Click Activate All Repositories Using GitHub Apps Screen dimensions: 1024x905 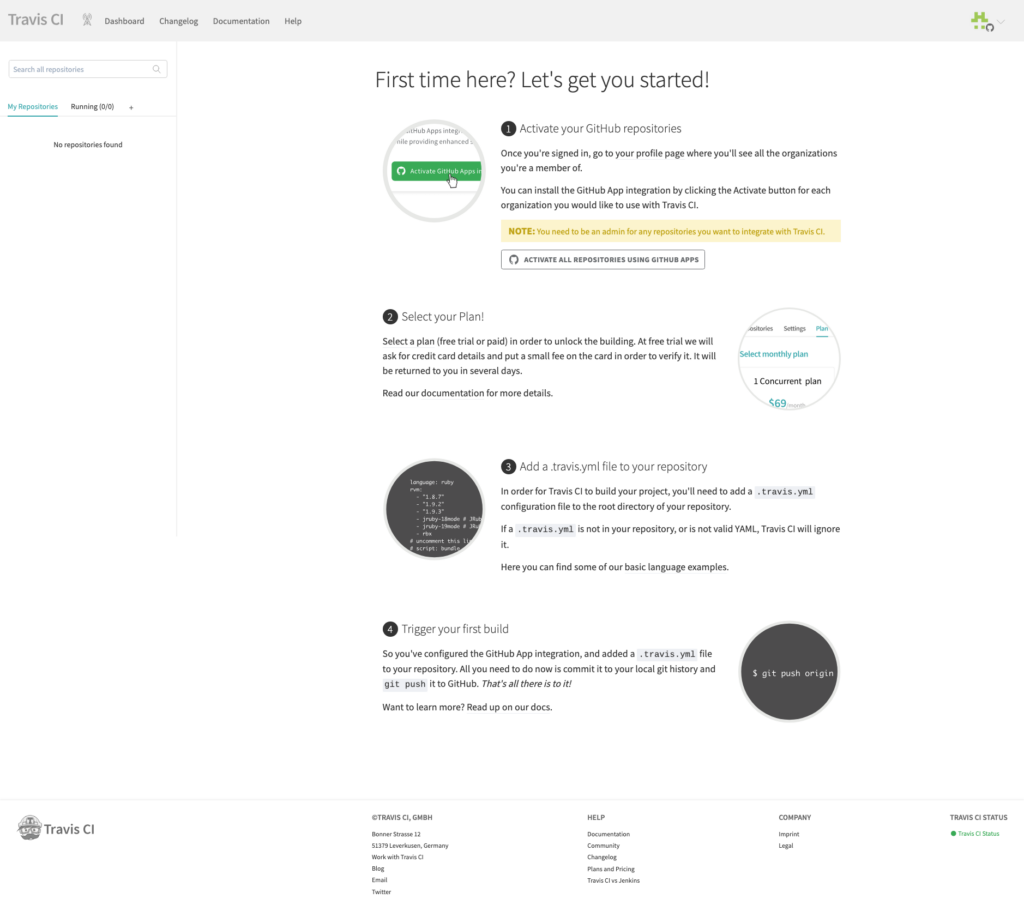pos(603,259)
